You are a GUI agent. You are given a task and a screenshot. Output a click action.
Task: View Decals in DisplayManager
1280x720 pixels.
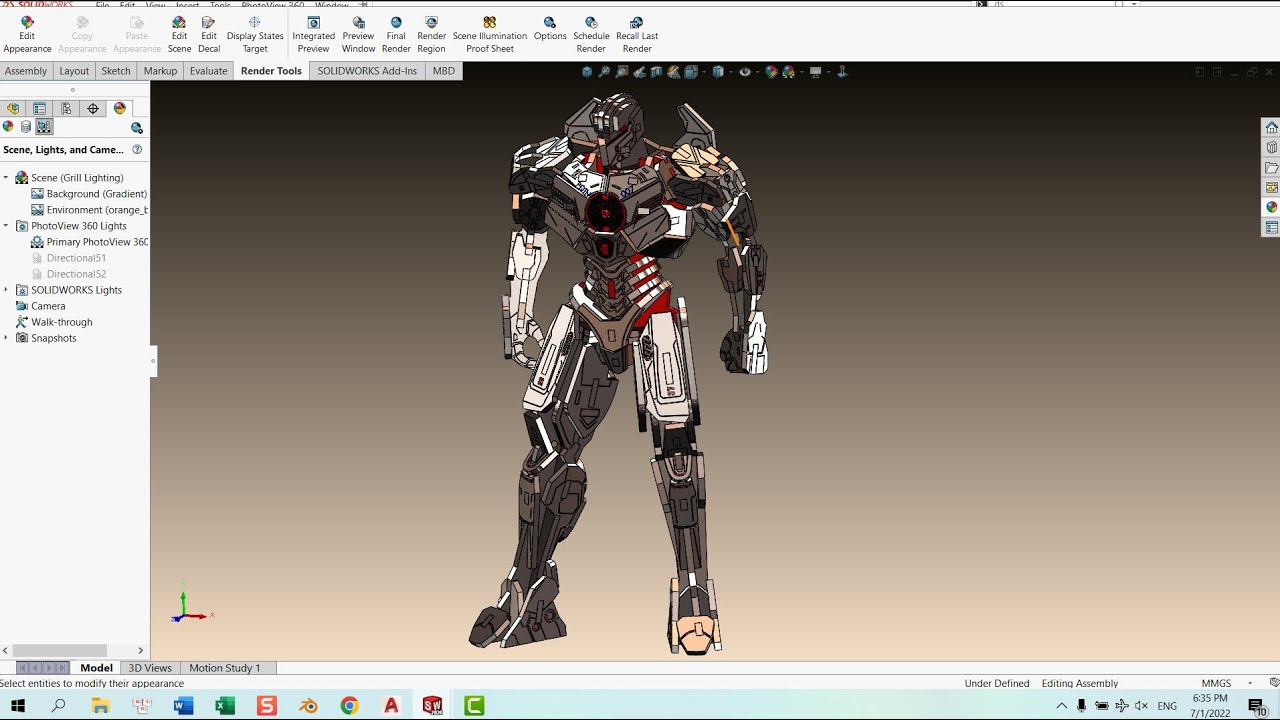[26, 127]
